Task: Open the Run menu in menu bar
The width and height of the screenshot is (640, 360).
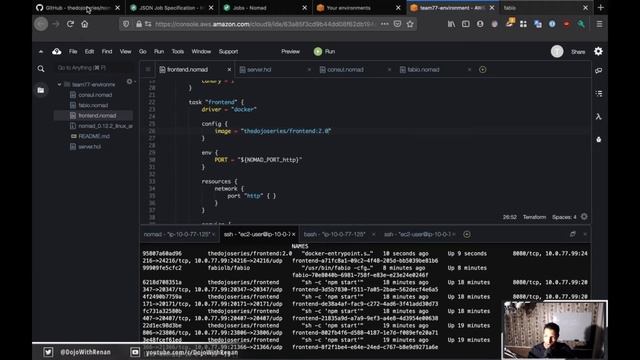Action: (x=159, y=51)
